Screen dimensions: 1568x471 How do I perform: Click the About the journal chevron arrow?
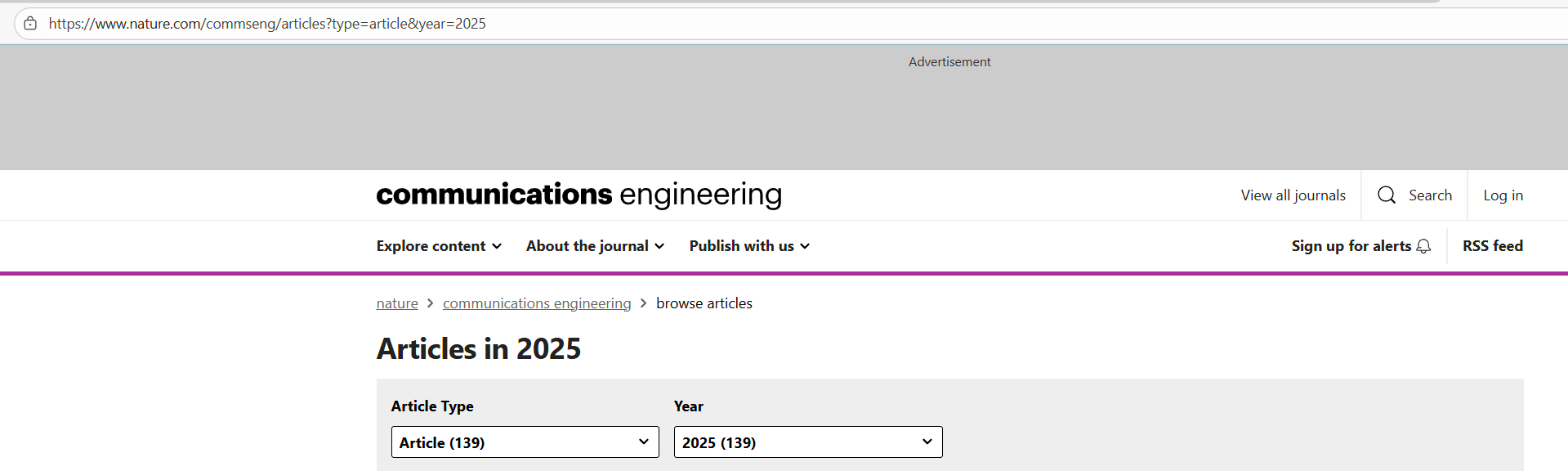tap(659, 246)
